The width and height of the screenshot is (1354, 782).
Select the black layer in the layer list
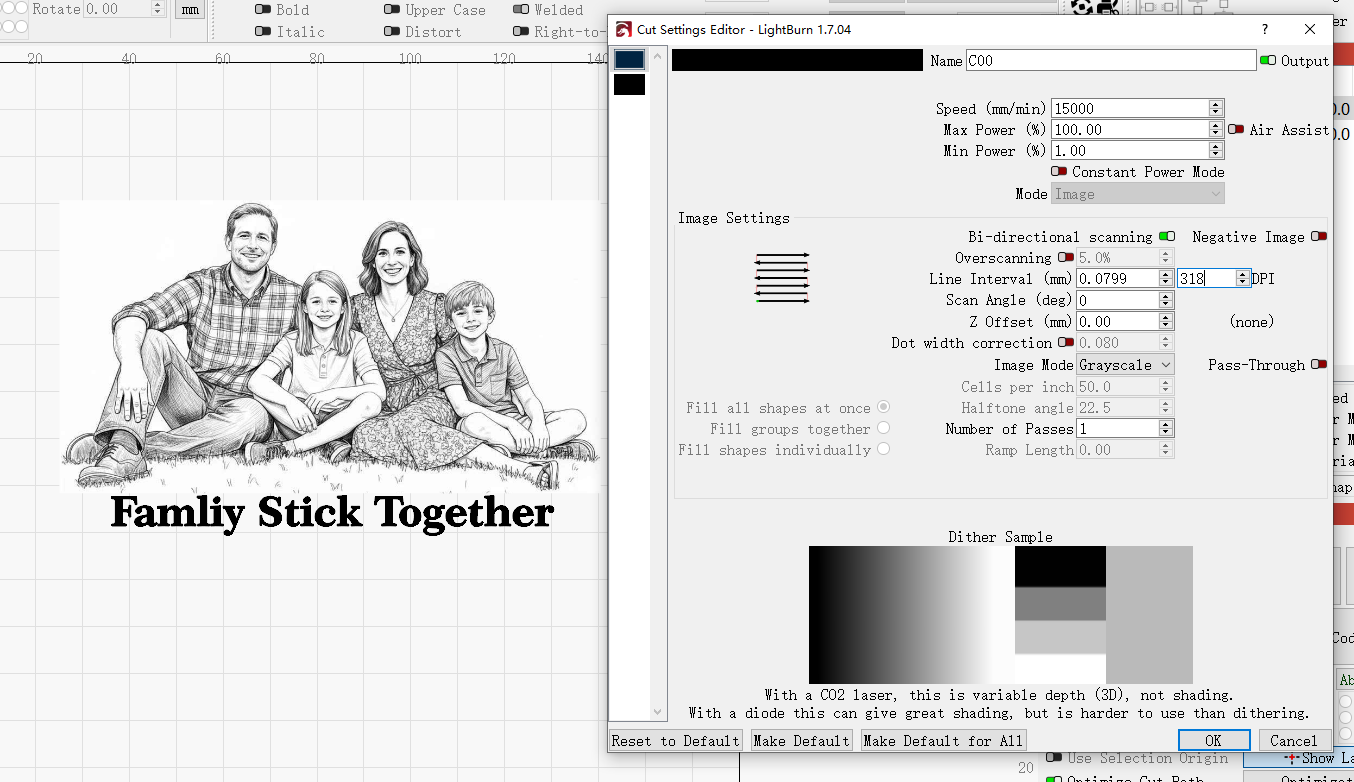point(630,85)
